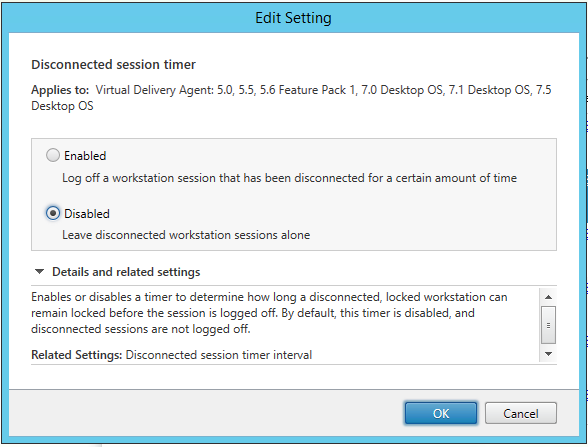Confirm the setting with OK

(x=441, y=413)
